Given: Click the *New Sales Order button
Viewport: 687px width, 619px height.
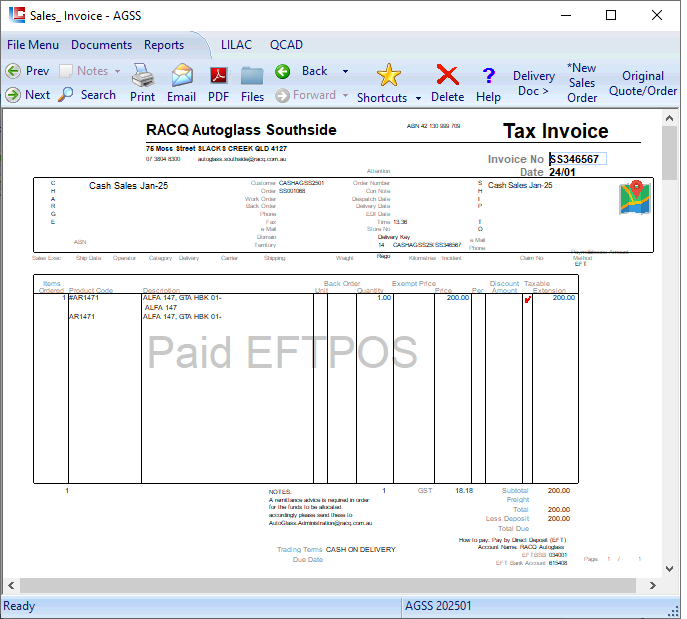Looking at the screenshot, I should click(x=582, y=83).
